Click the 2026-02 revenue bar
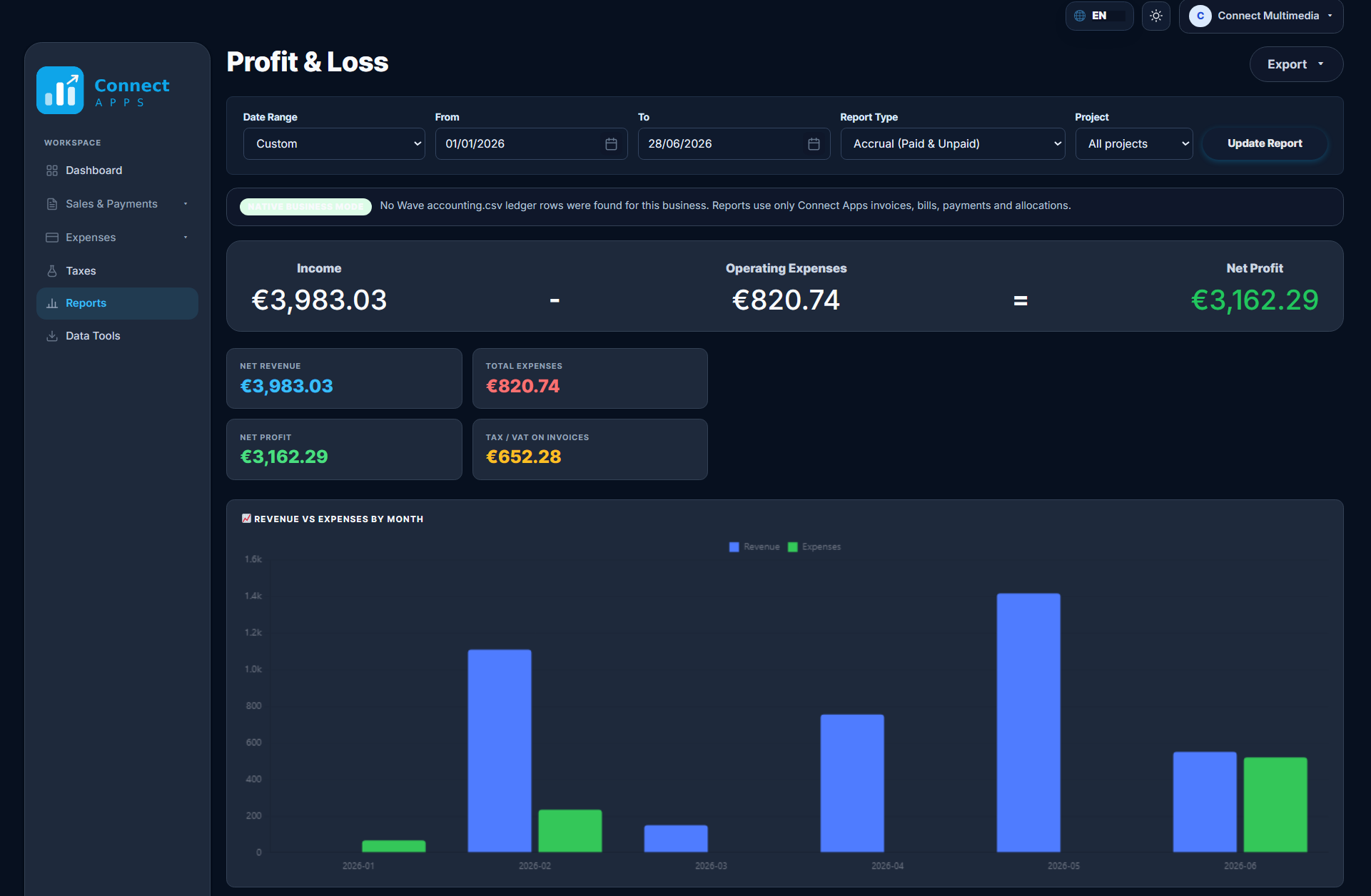The width and height of the screenshot is (1371, 896). pyautogui.click(x=500, y=750)
